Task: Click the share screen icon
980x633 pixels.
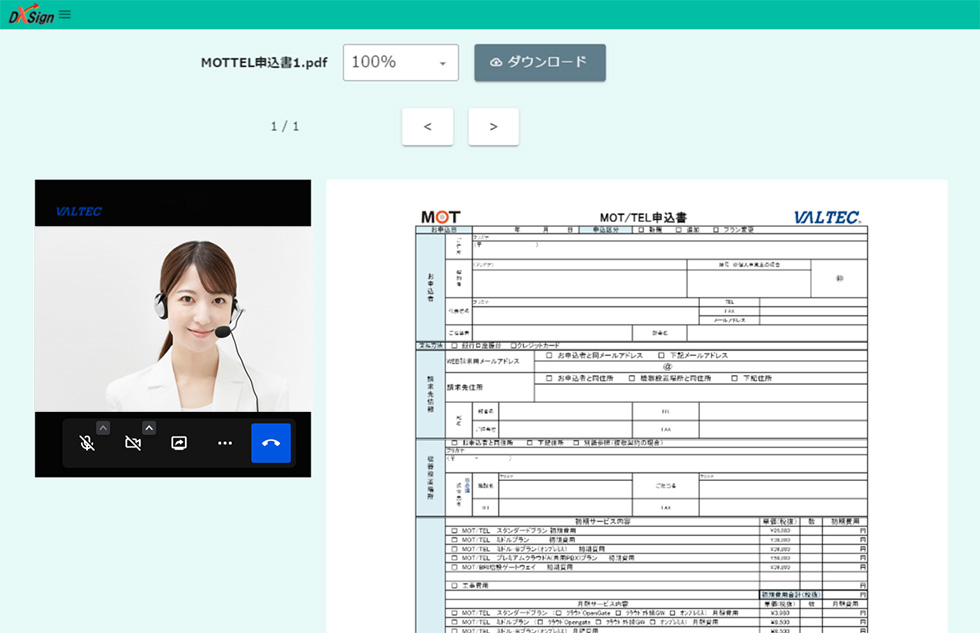Action: point(179,443)
